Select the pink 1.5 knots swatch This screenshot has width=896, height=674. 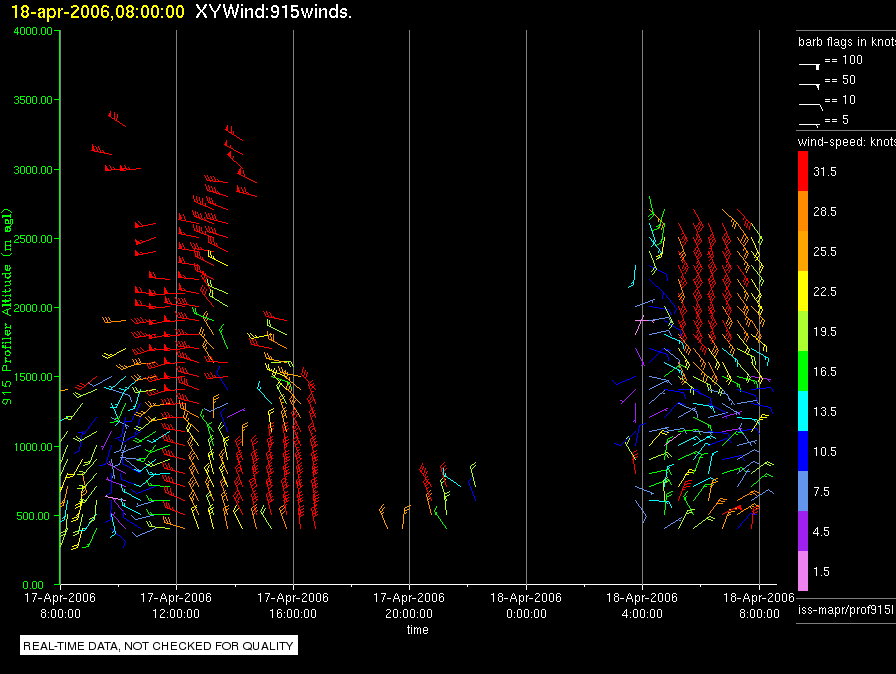click(803, 571)
